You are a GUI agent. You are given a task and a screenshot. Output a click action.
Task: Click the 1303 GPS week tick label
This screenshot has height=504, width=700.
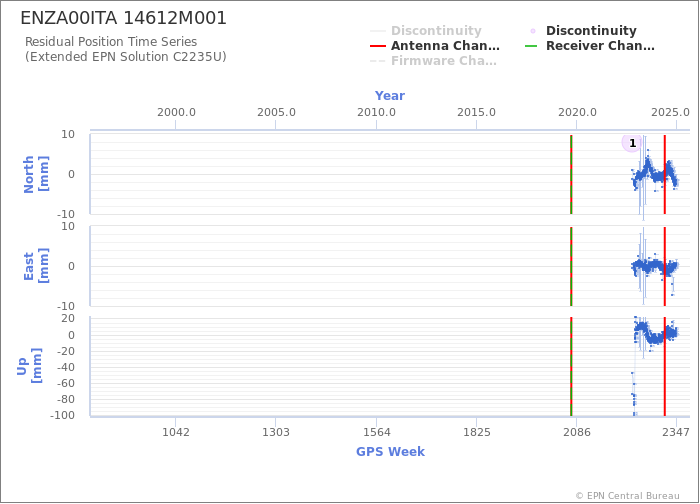(x=276, y=433)
